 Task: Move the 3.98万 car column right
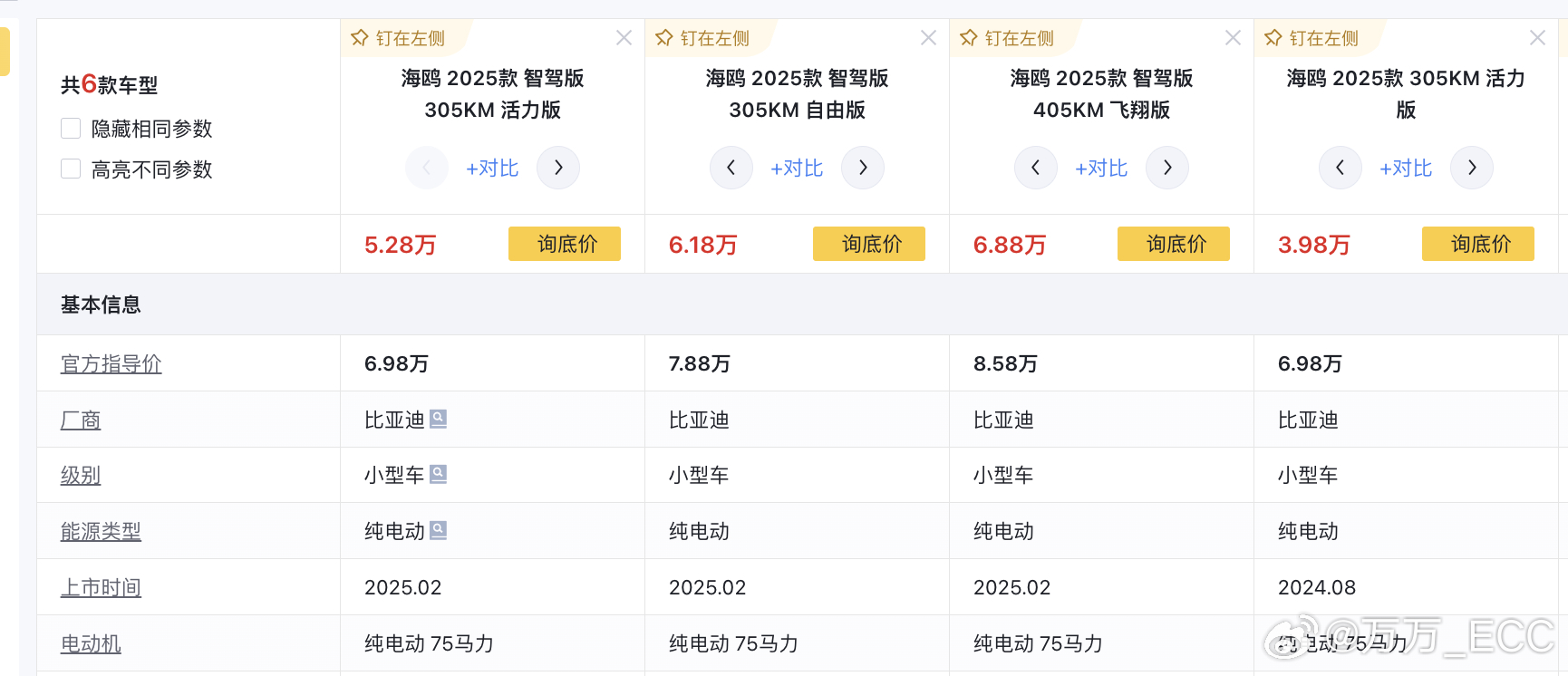pyautogui.click(x=1472, y=168)
